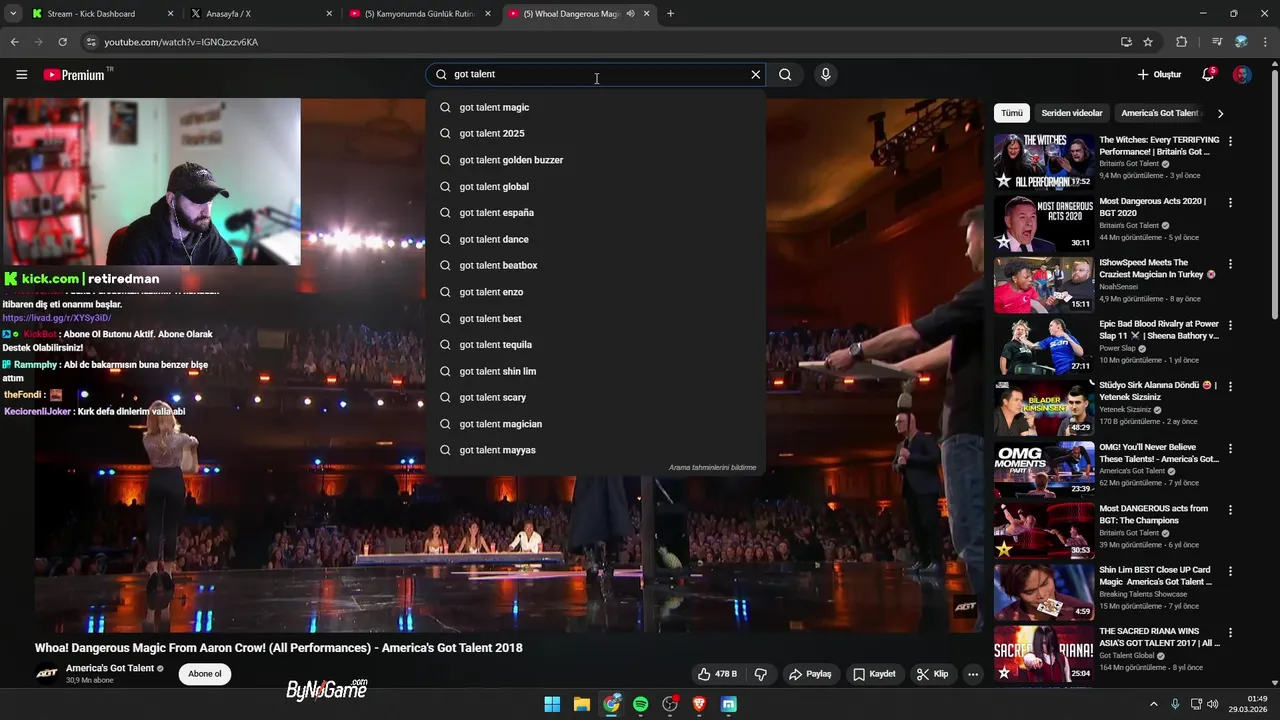Select suggestion 'got talent enzo'
The image size is (1280, 720).
pos(596,292)
